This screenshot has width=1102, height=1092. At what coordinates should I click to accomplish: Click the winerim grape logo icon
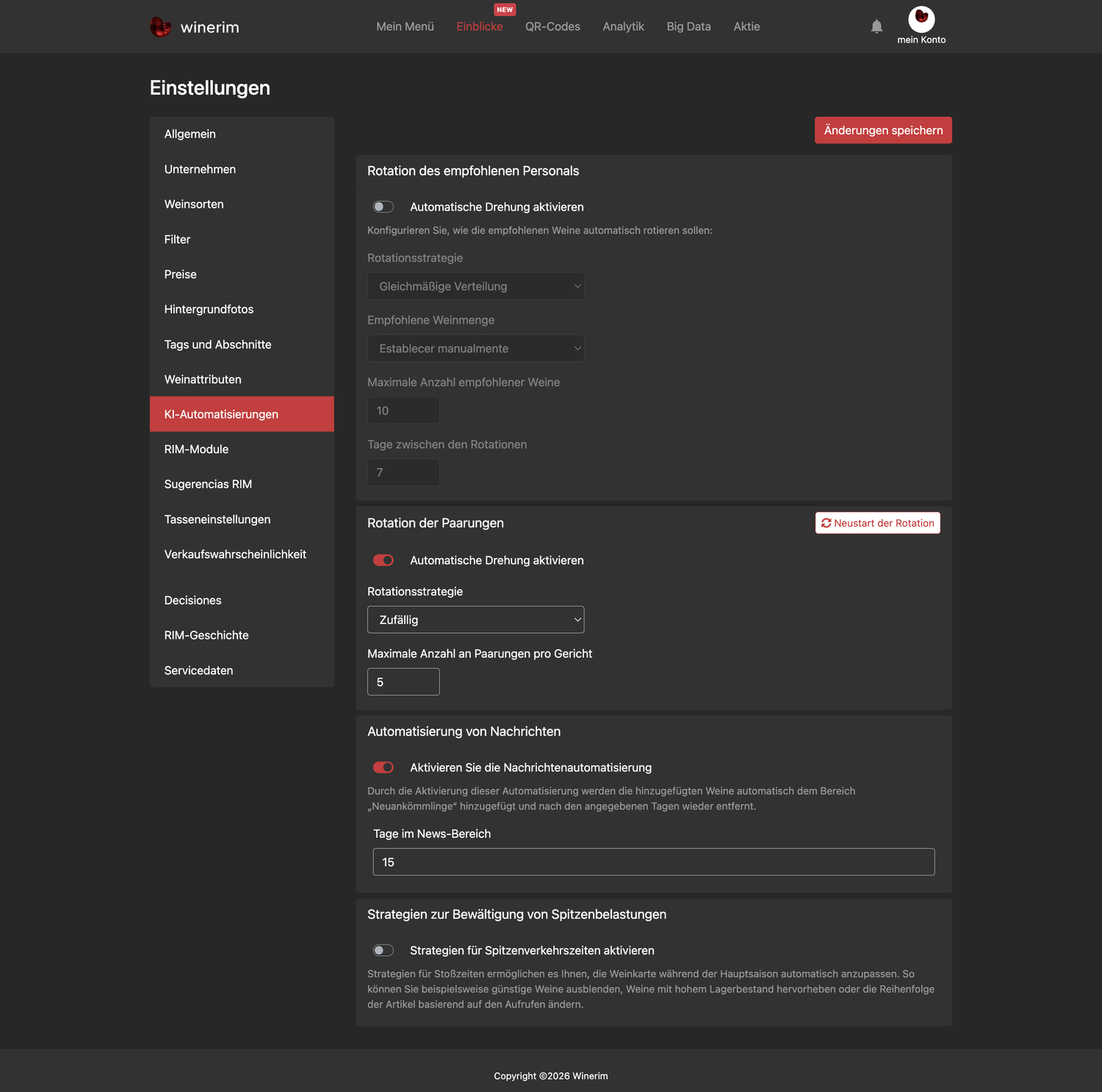coord(160,27)
